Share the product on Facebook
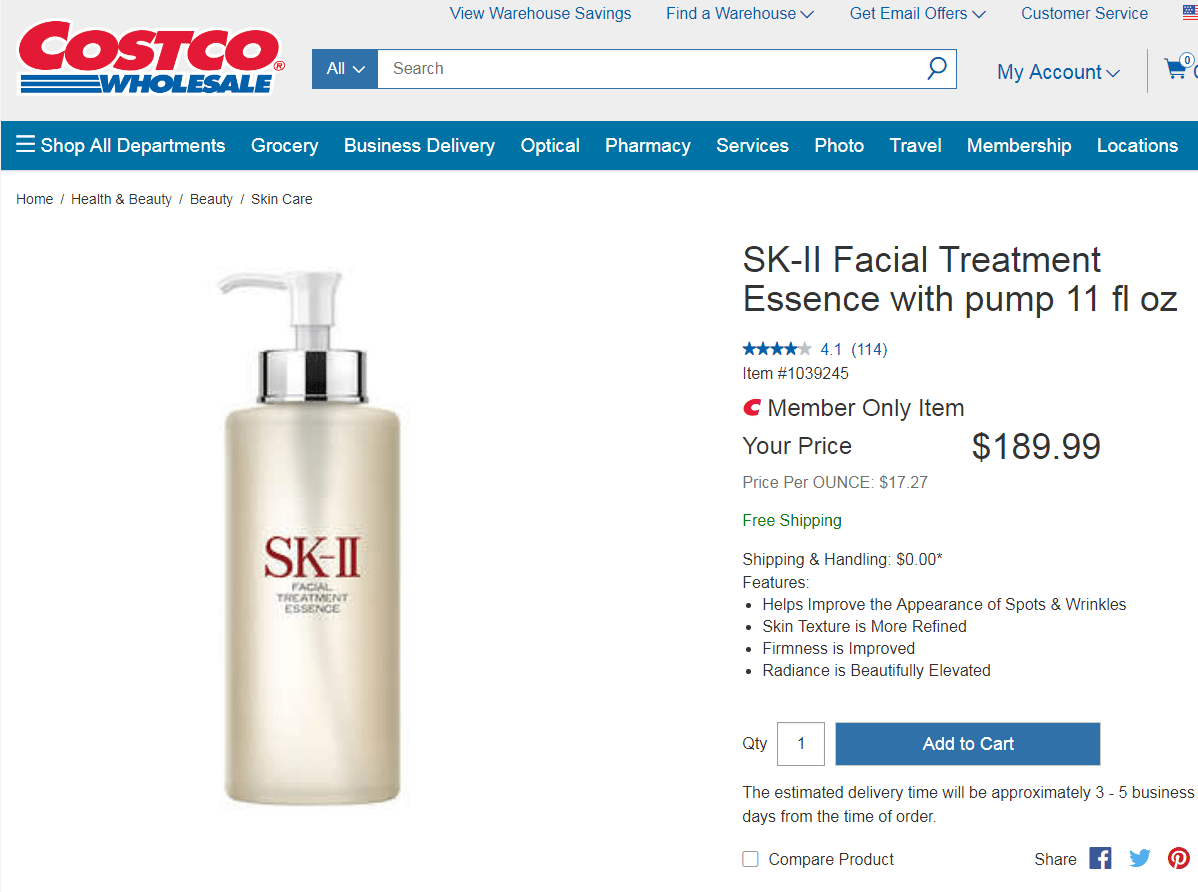The height and width of the screenshot is (892, 1198). (x=1100, y=857)
